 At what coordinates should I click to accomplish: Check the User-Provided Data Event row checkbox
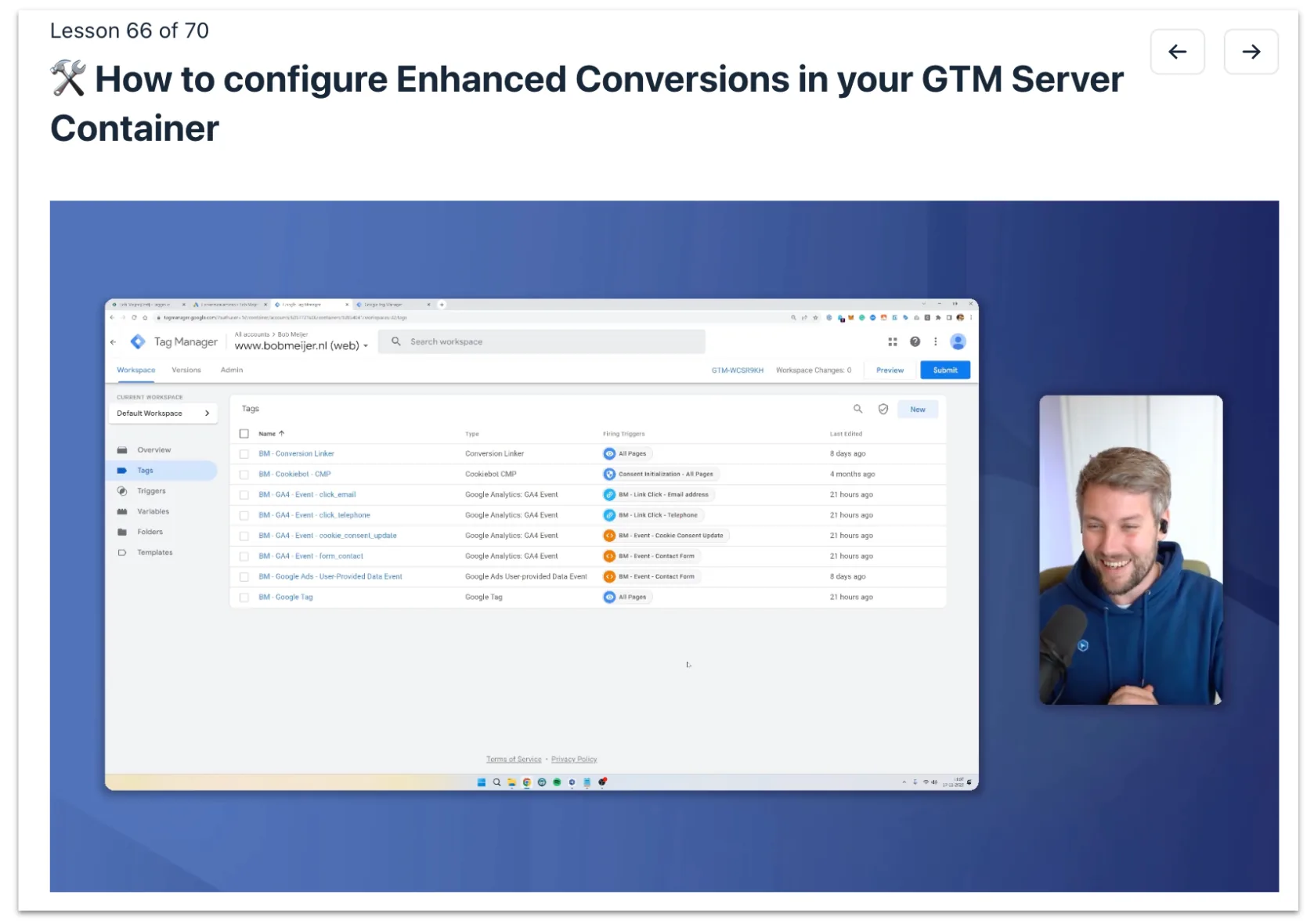[x=244, y=576]
